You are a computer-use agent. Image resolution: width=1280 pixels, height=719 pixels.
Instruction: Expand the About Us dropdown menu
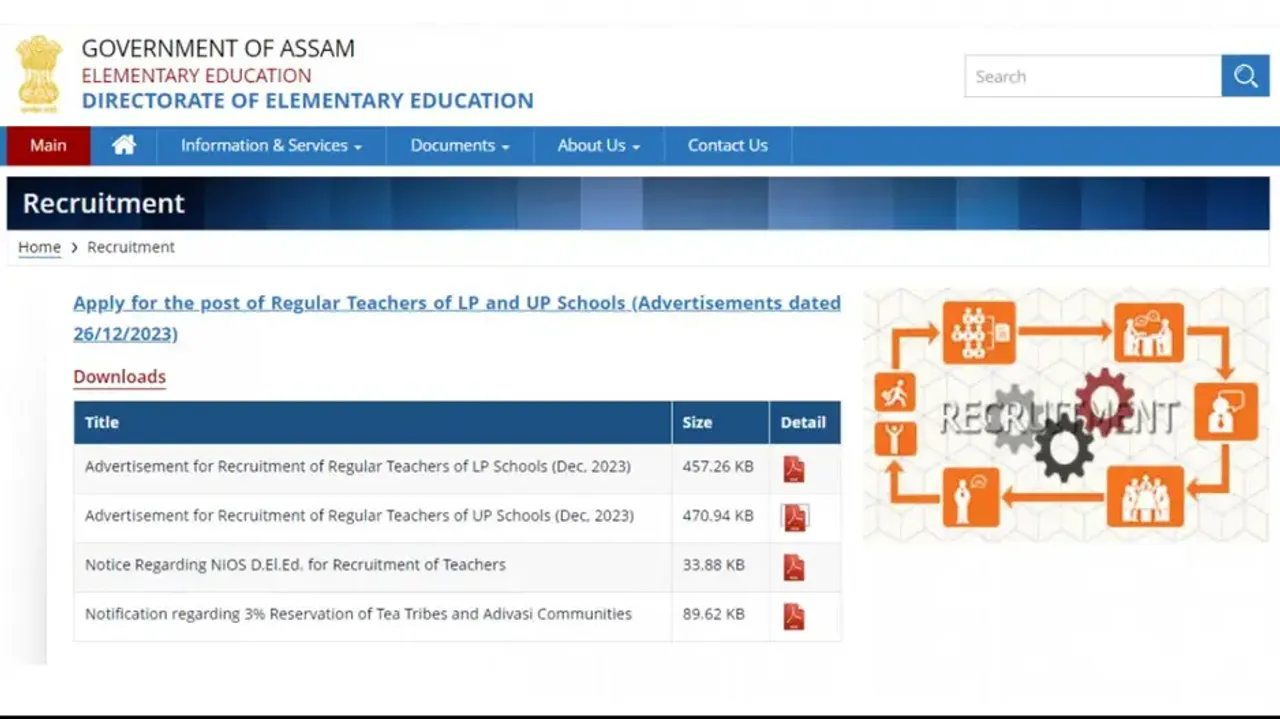coord(598,145)
